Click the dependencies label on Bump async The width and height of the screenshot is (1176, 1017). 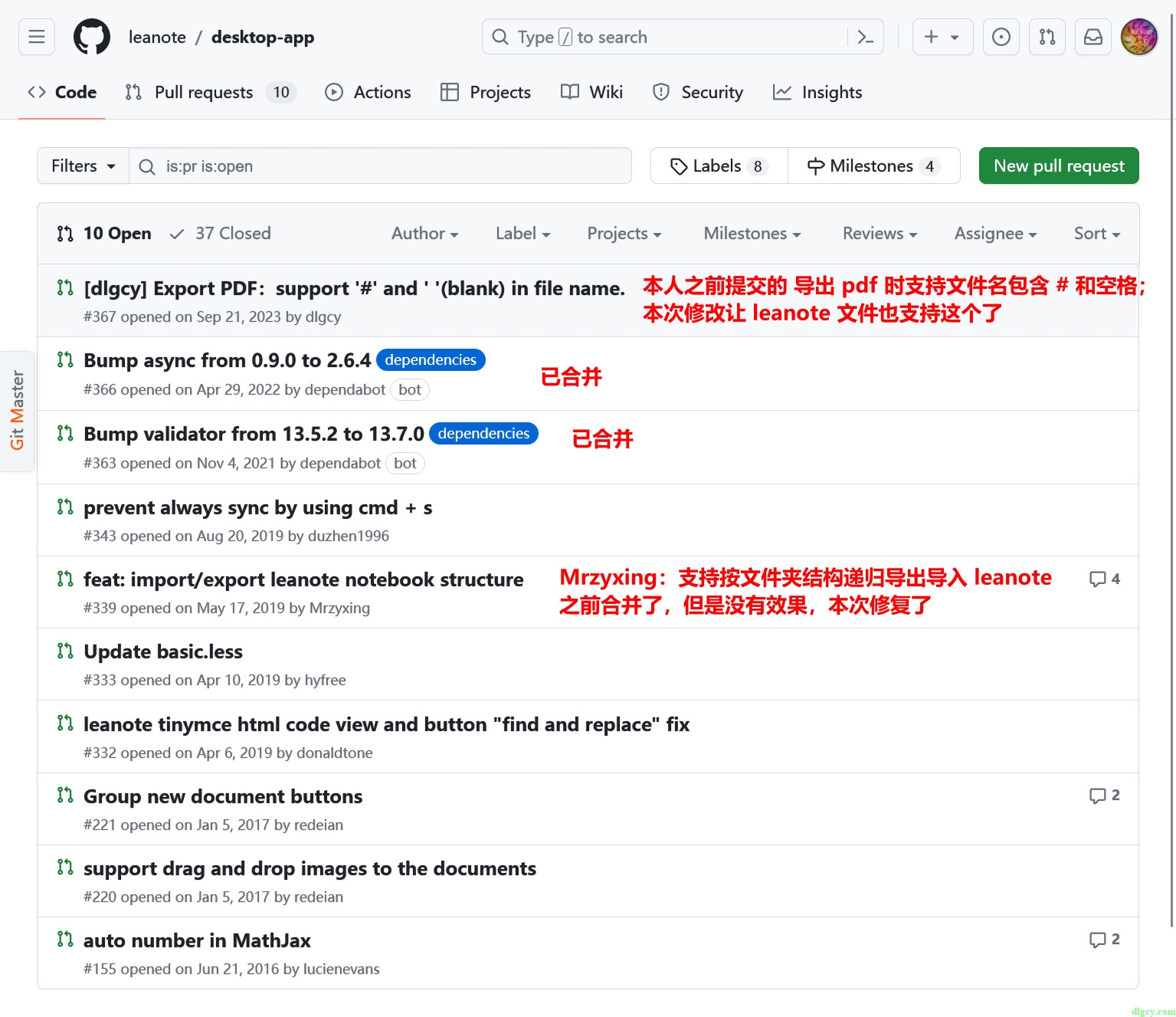point(431,360)
